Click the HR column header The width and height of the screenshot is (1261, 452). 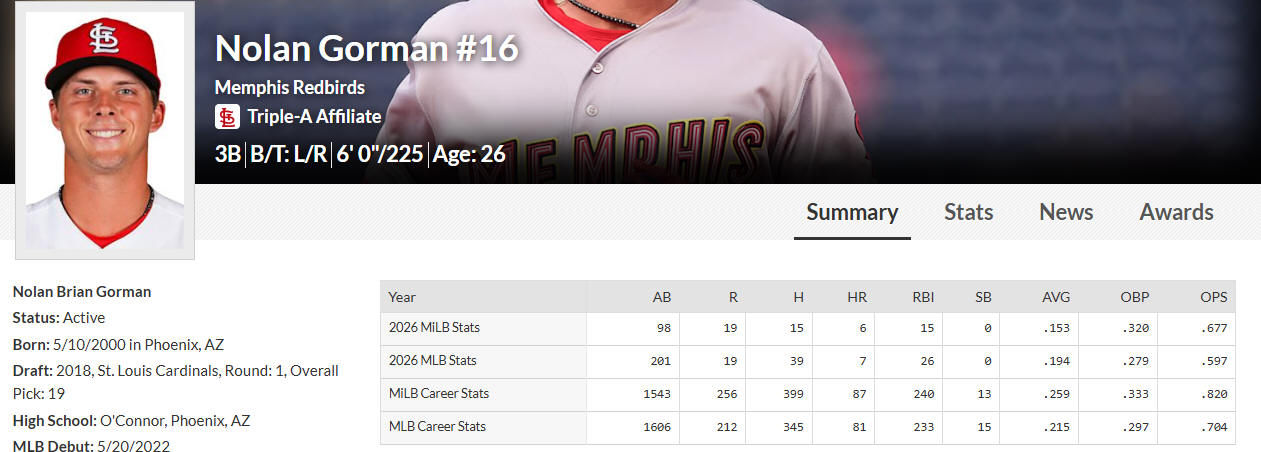[x=857, y=297]
